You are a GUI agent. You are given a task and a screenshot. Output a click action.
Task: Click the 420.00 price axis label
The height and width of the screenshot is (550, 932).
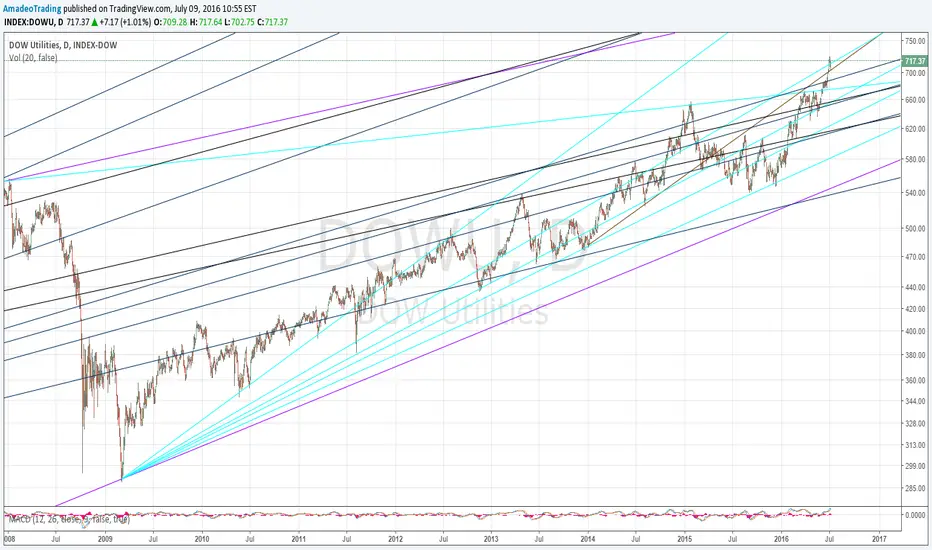tap(915, 309)
